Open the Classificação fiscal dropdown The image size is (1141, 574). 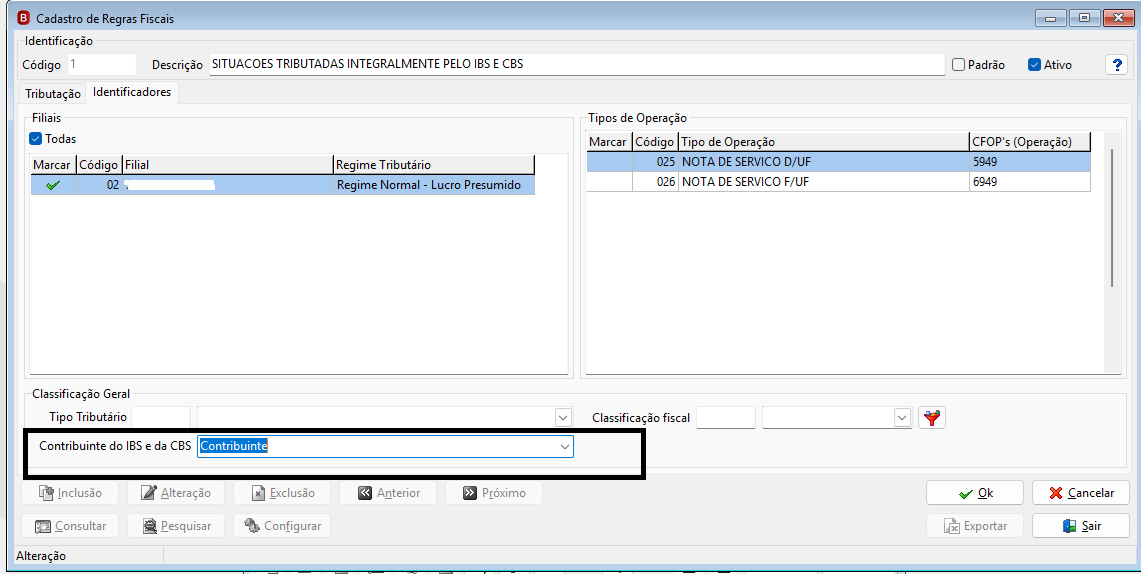click(902, 418)
